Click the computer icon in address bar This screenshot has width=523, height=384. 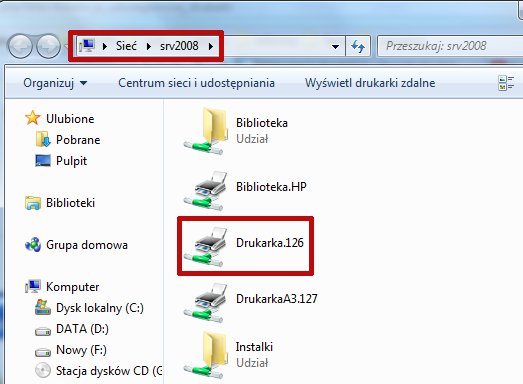point(87,46)
